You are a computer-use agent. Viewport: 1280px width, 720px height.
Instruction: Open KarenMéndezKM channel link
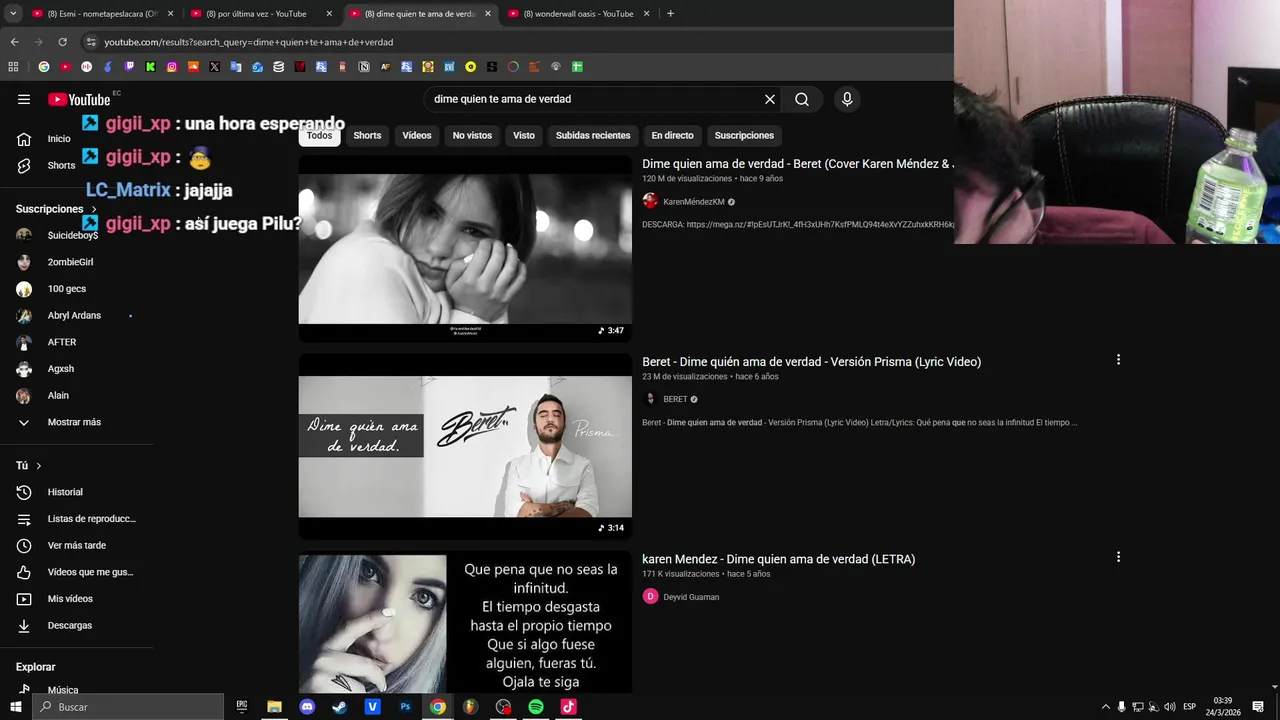(x=693, y=202)
